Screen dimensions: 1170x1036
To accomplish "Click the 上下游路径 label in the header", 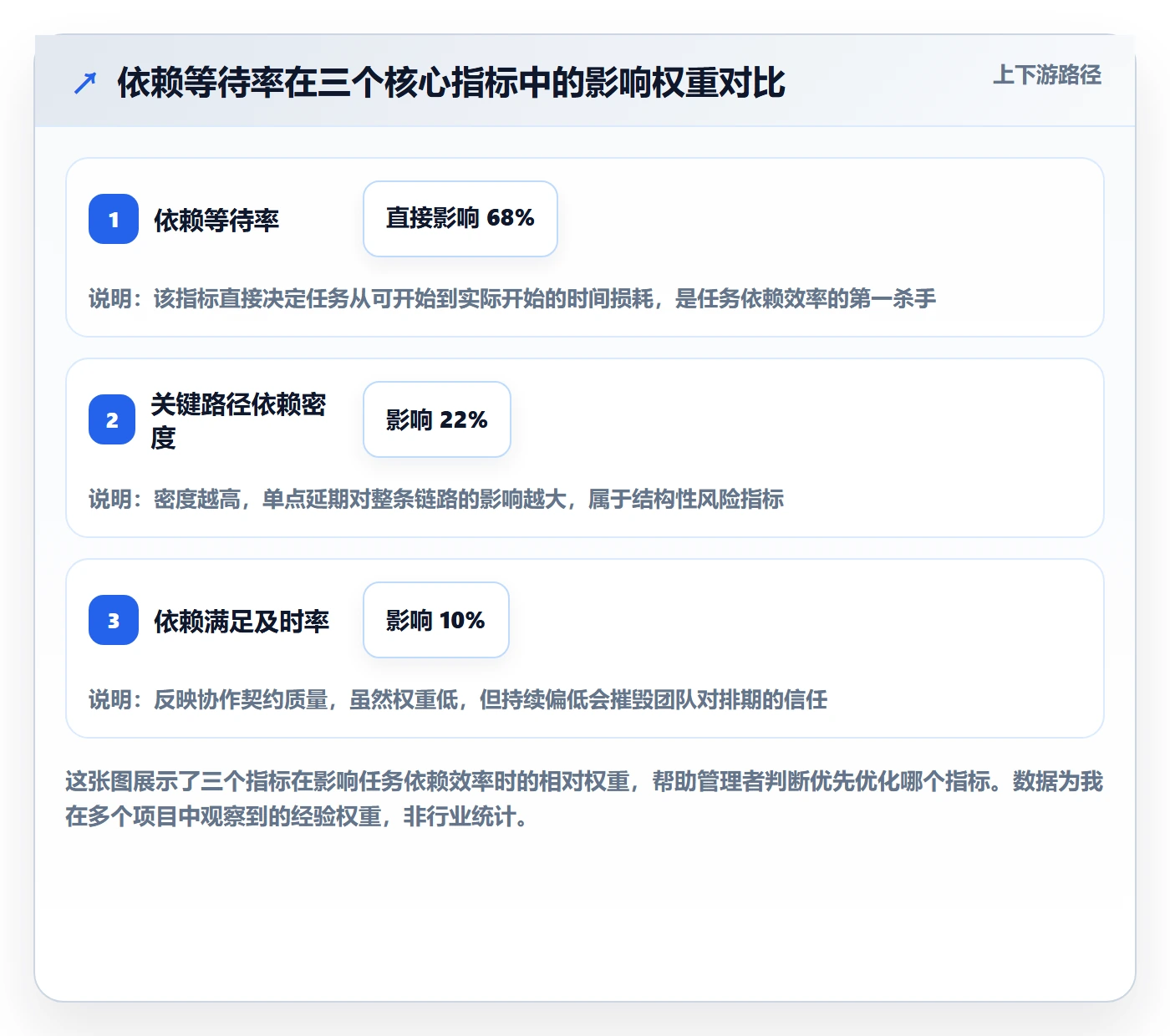I will pos(1047,75).
